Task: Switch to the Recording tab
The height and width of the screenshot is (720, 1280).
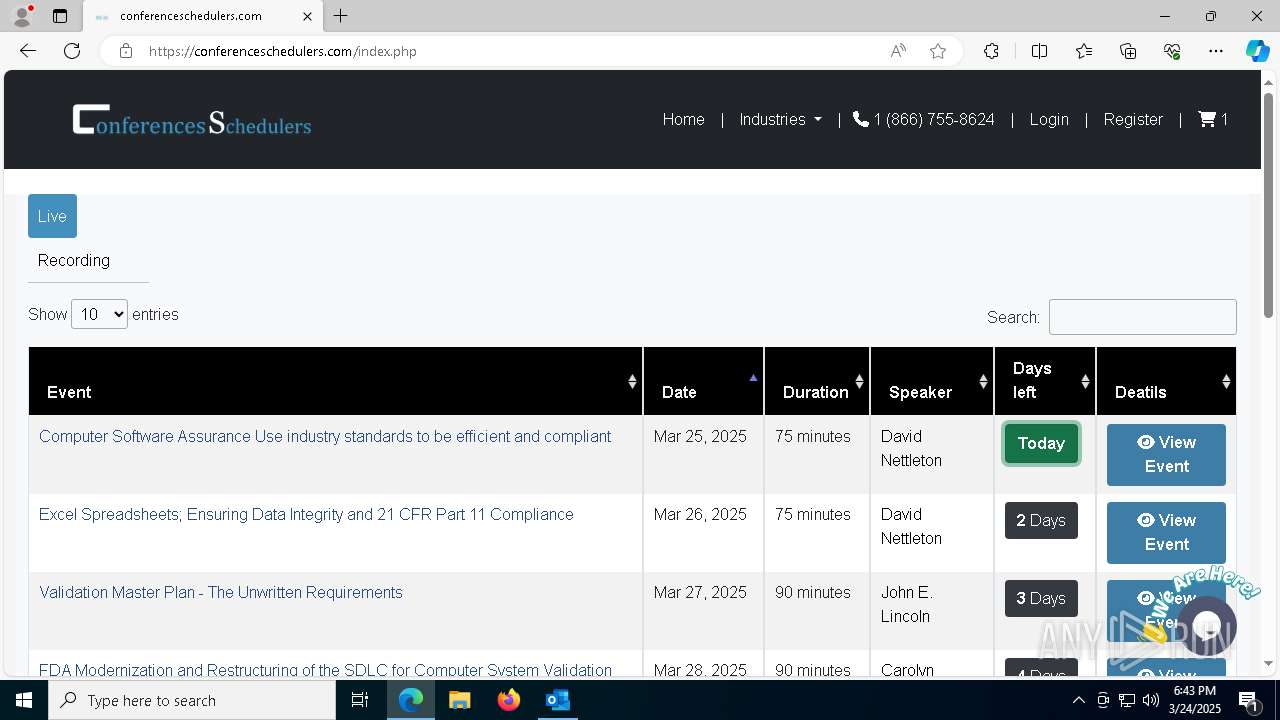Action: coord(74,260)
